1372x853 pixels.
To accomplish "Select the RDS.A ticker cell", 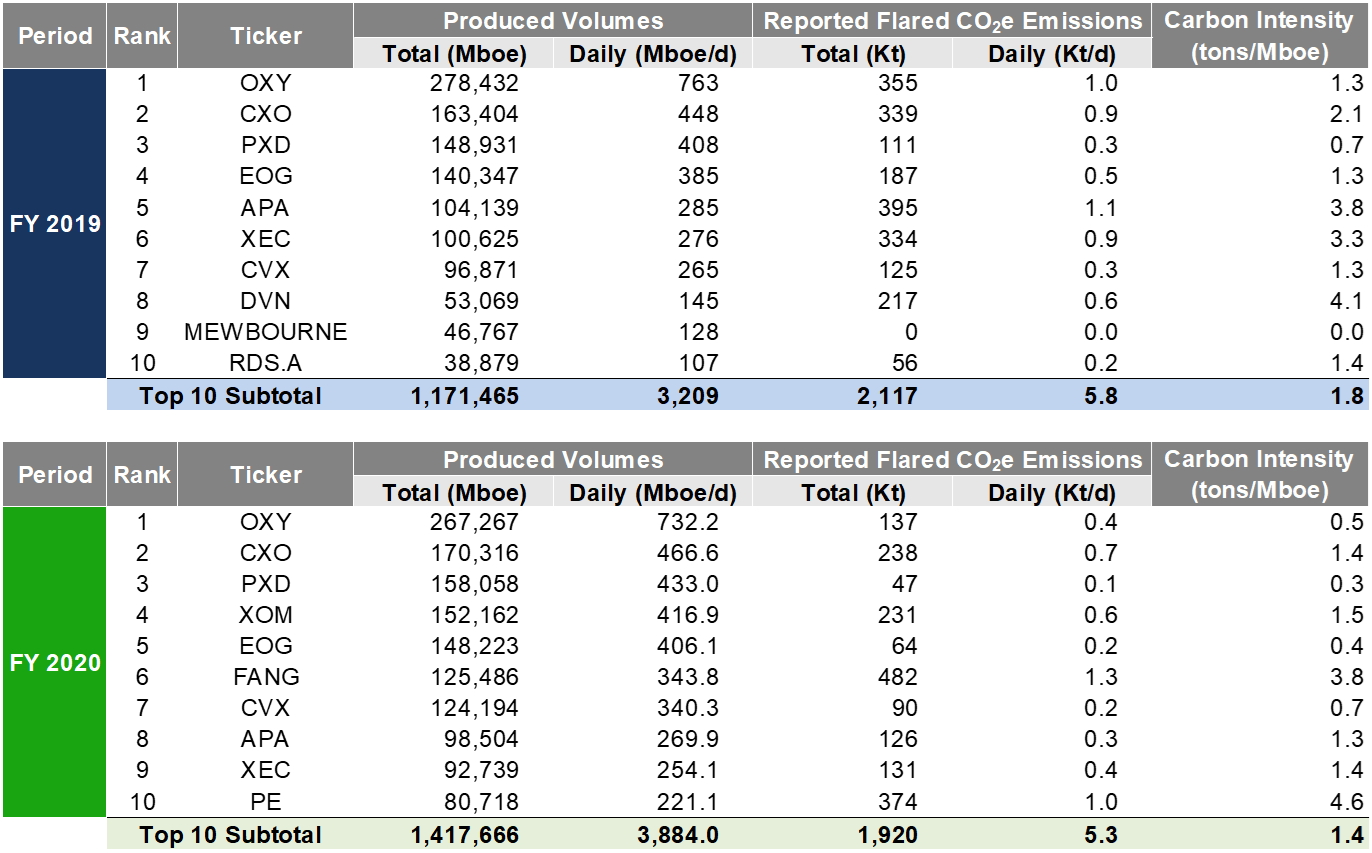I will pos(265,363).
